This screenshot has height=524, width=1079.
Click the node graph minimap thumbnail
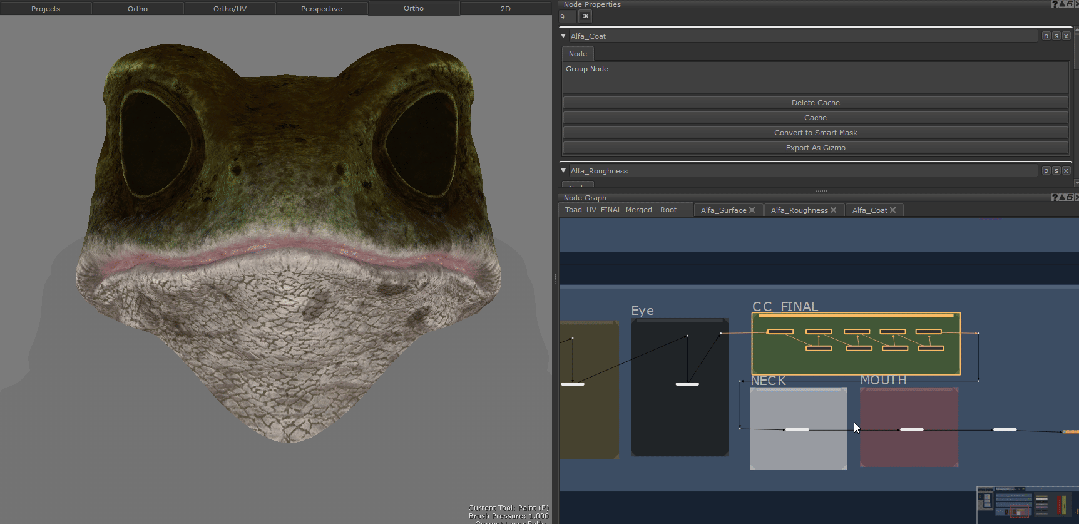pyautogui.click(x=1026, y=503)
